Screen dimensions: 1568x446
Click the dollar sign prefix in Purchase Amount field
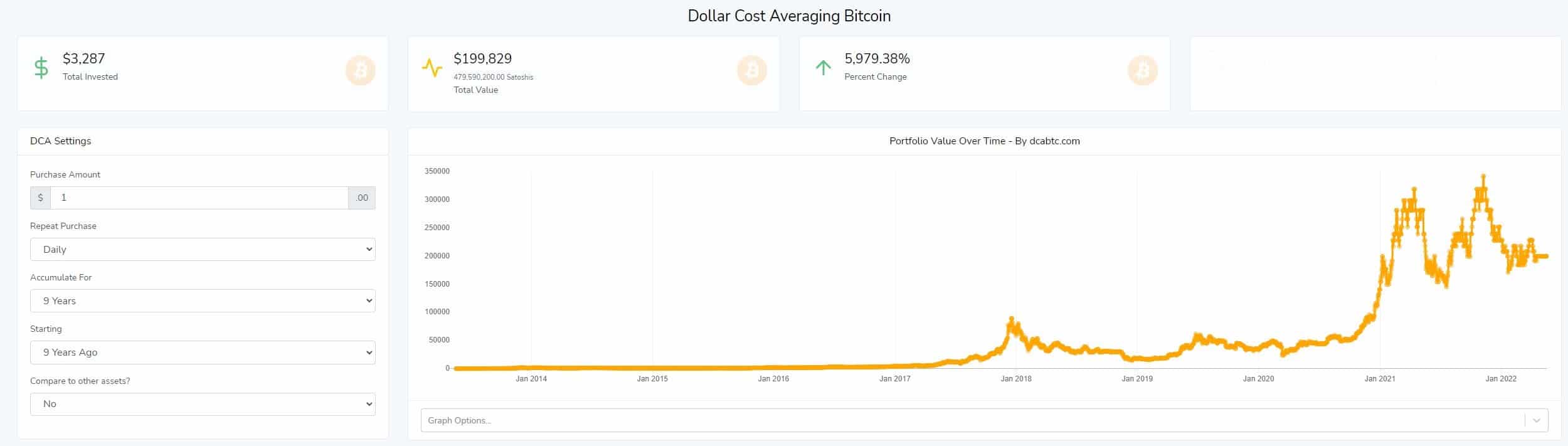click(41, 198)
